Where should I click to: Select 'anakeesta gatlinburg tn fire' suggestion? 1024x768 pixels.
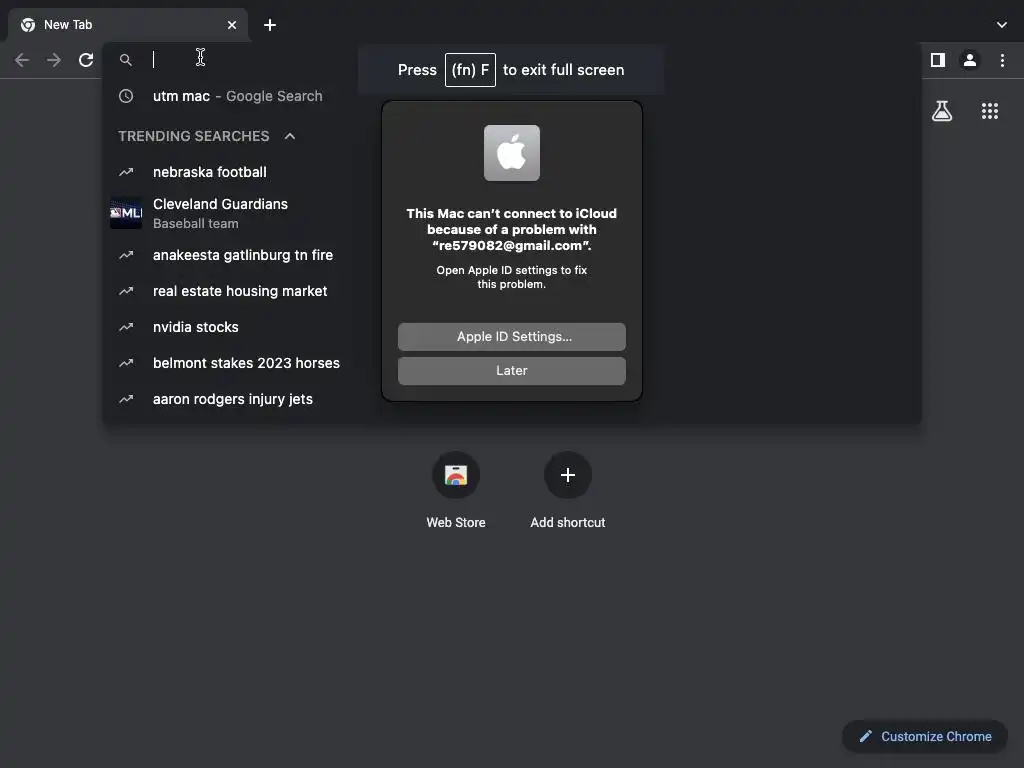coord(511,255)
